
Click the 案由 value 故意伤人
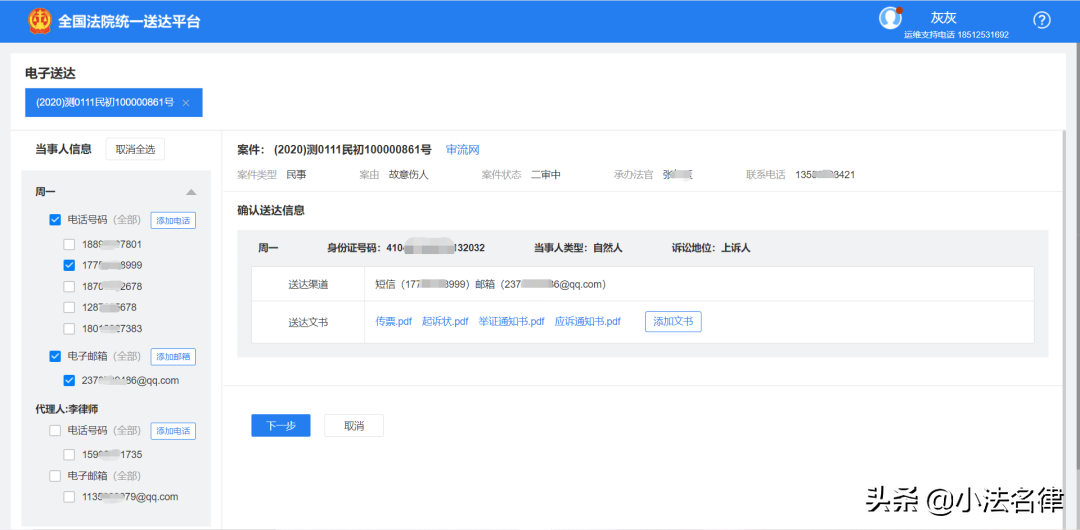pyautogui.click(x=408, y=175)
